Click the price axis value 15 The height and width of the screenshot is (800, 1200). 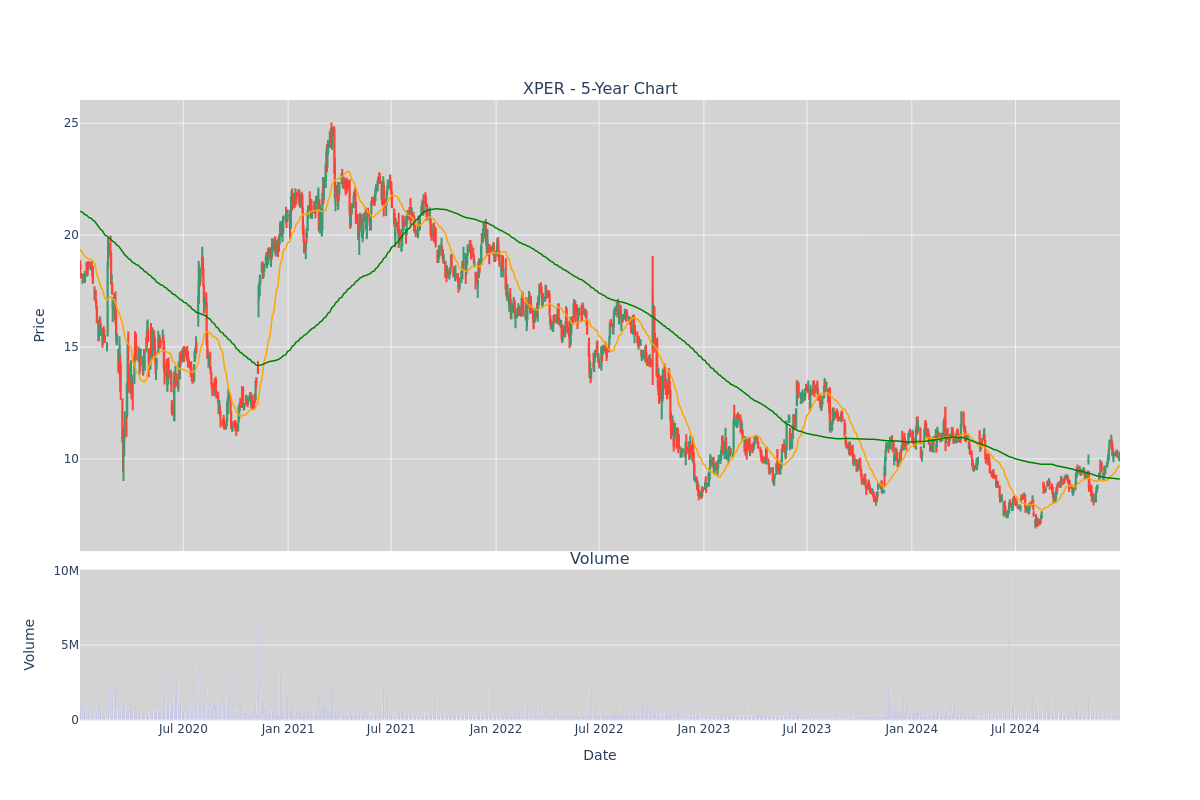pyautogui.click(x=71, y=347)
